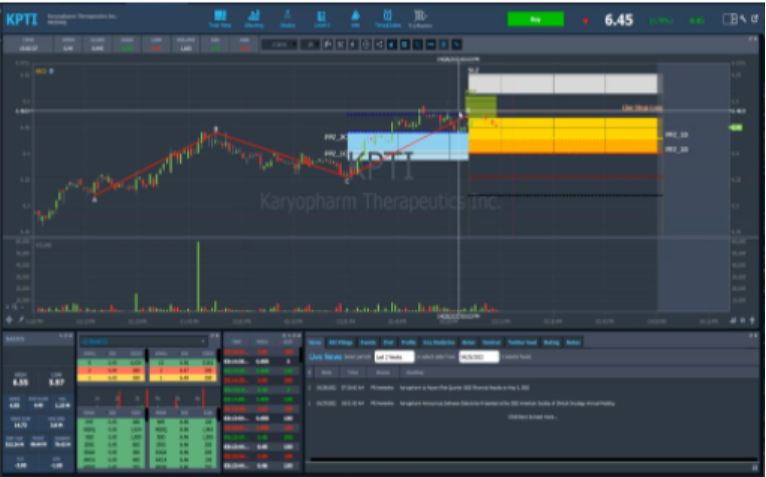Open the Info droplet icon
This screenshot has width=766, height=477.
point(355,19)
